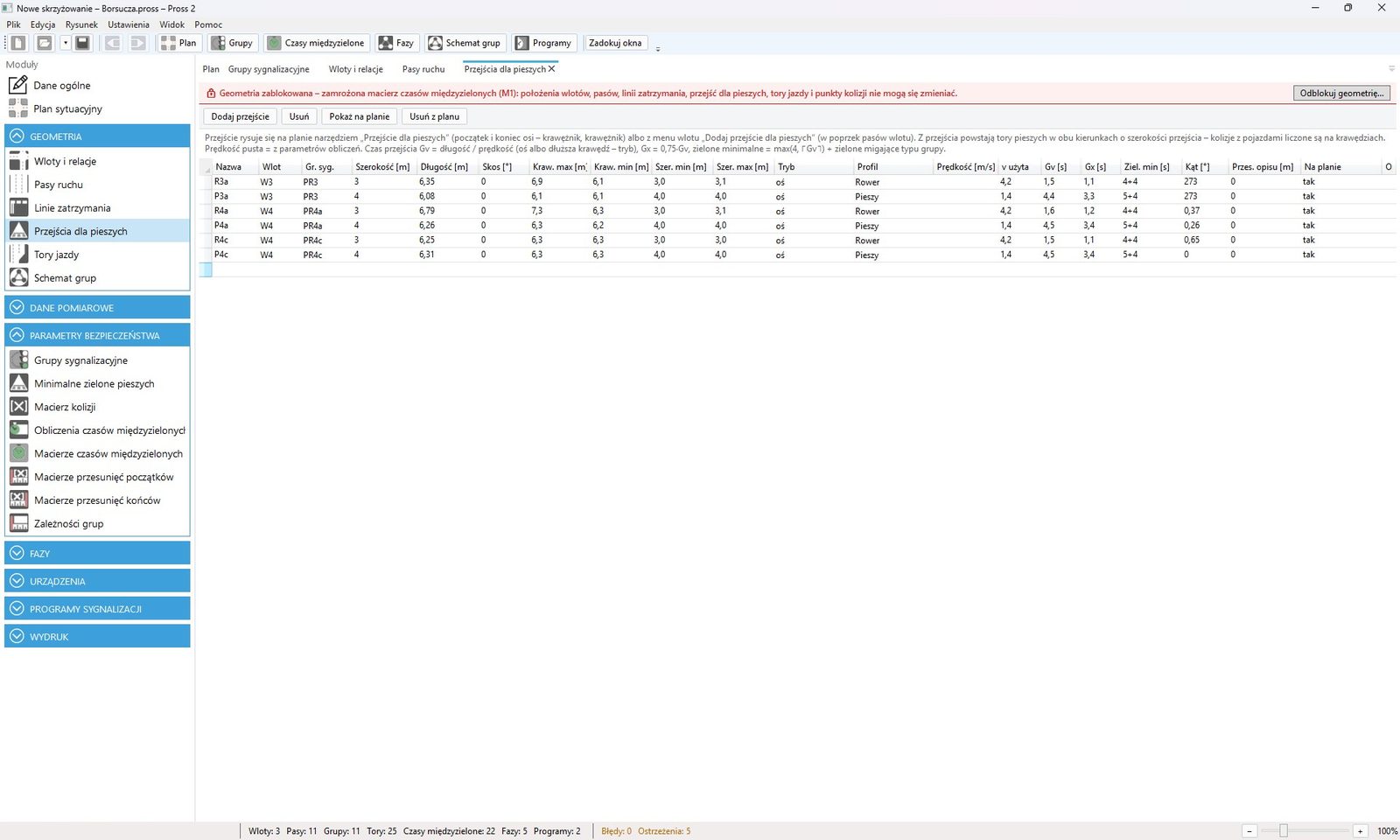Expand the DANE POMIAROWE section
The height and width of the screenshot is (840, 1400).
point(97,308)
